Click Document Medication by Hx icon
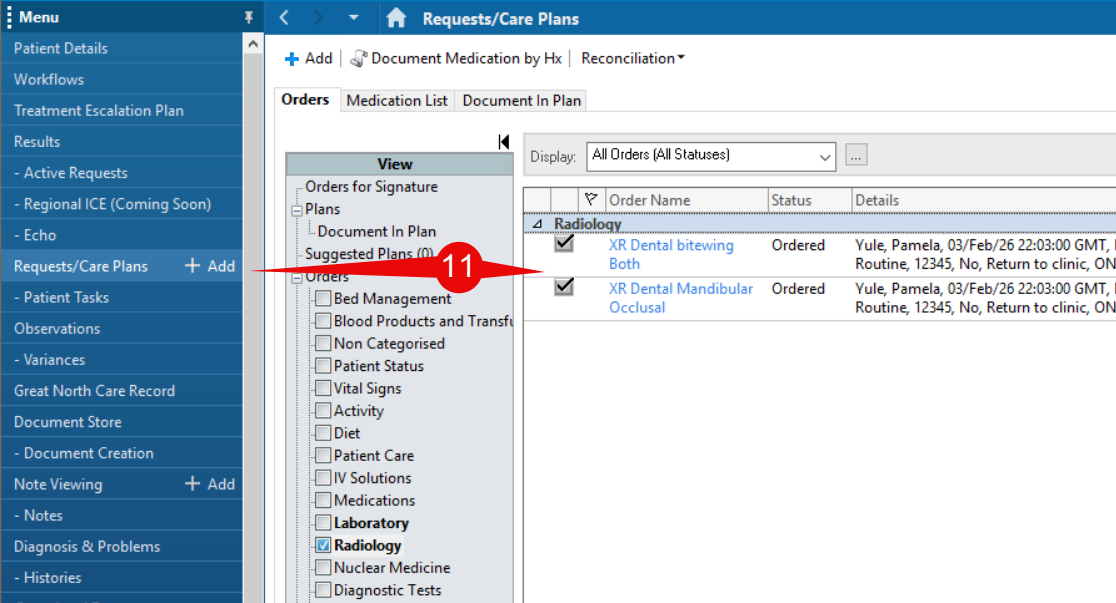The image size is (1116, 603). click(358, 59)
